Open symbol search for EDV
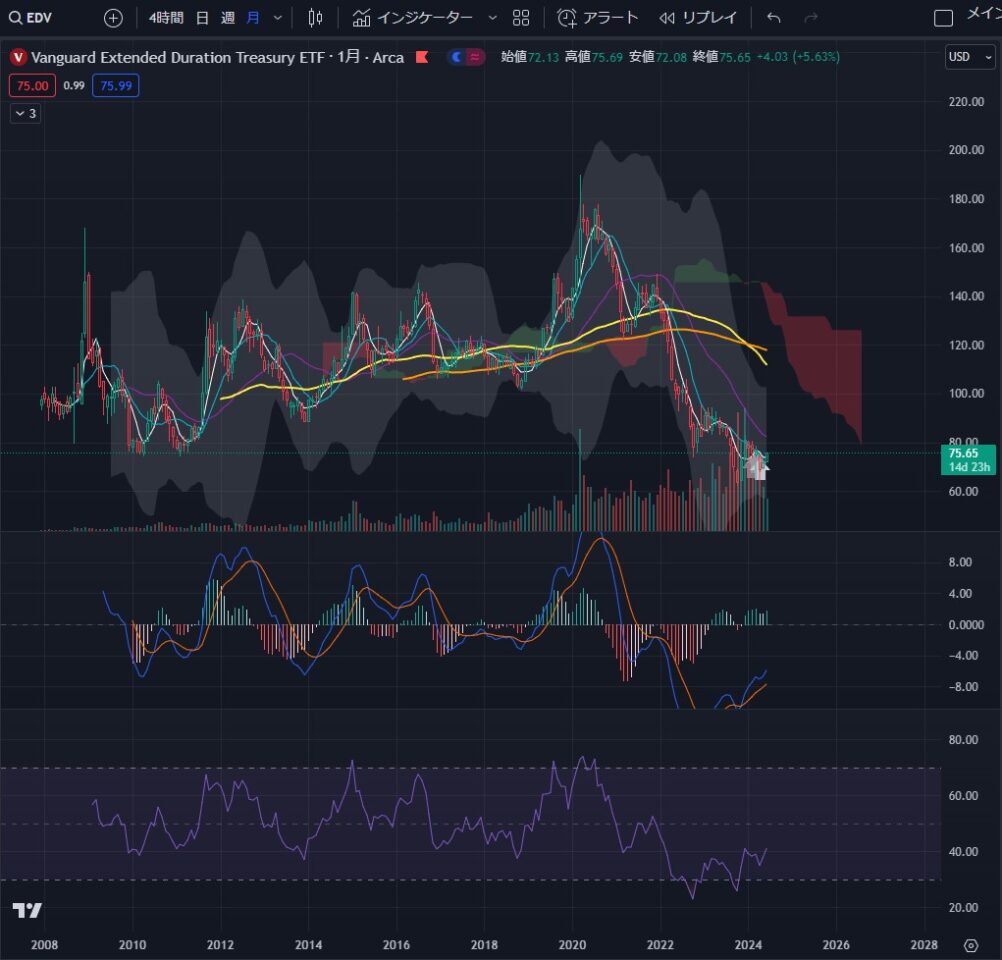 (31, 18)
